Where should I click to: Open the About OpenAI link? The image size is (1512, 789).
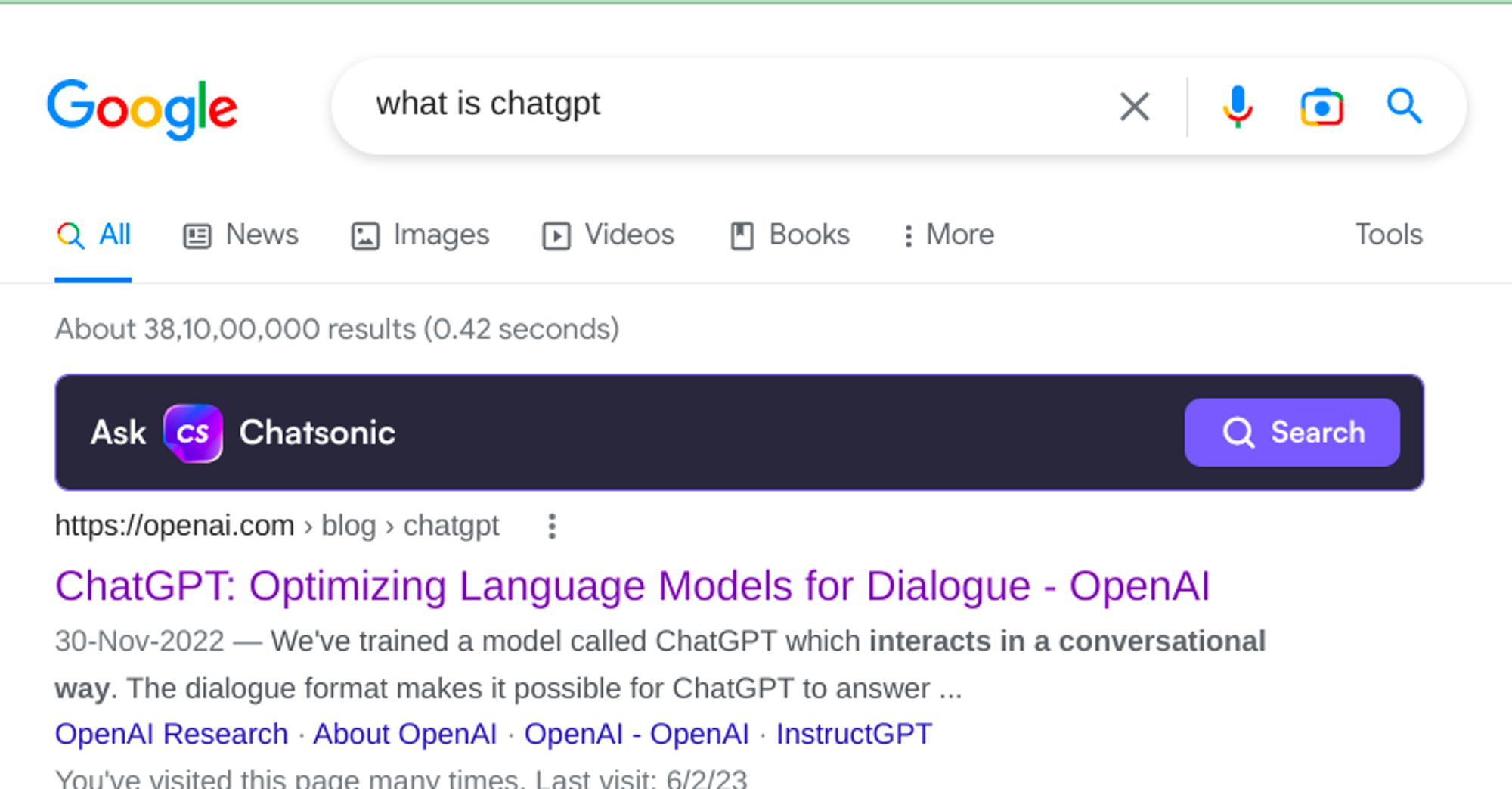(405, 733)
